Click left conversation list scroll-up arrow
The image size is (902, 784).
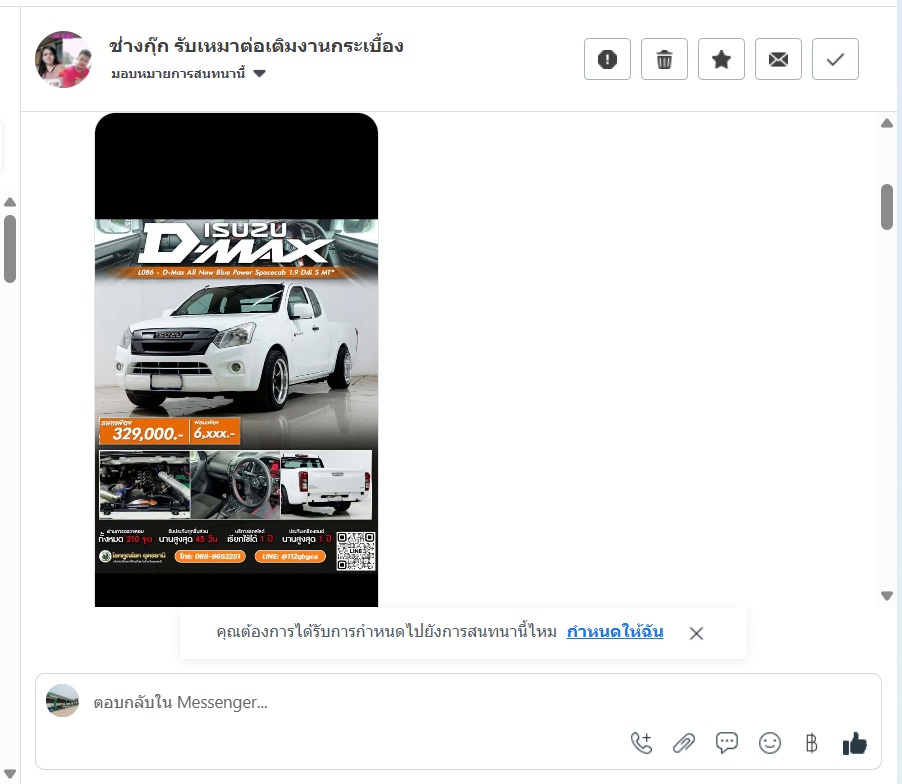10,202
